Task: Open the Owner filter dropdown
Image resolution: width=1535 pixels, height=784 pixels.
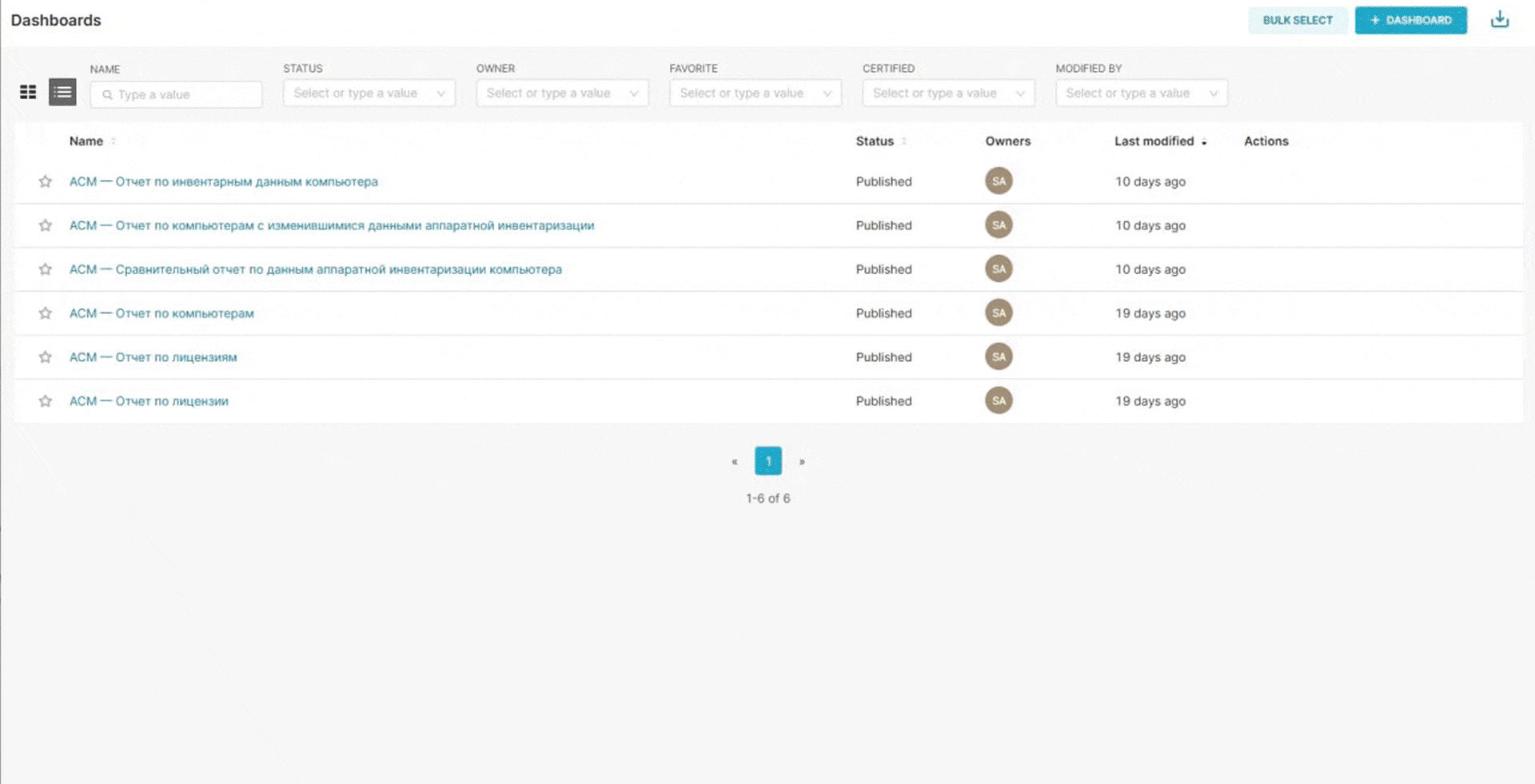Action: 562,94
